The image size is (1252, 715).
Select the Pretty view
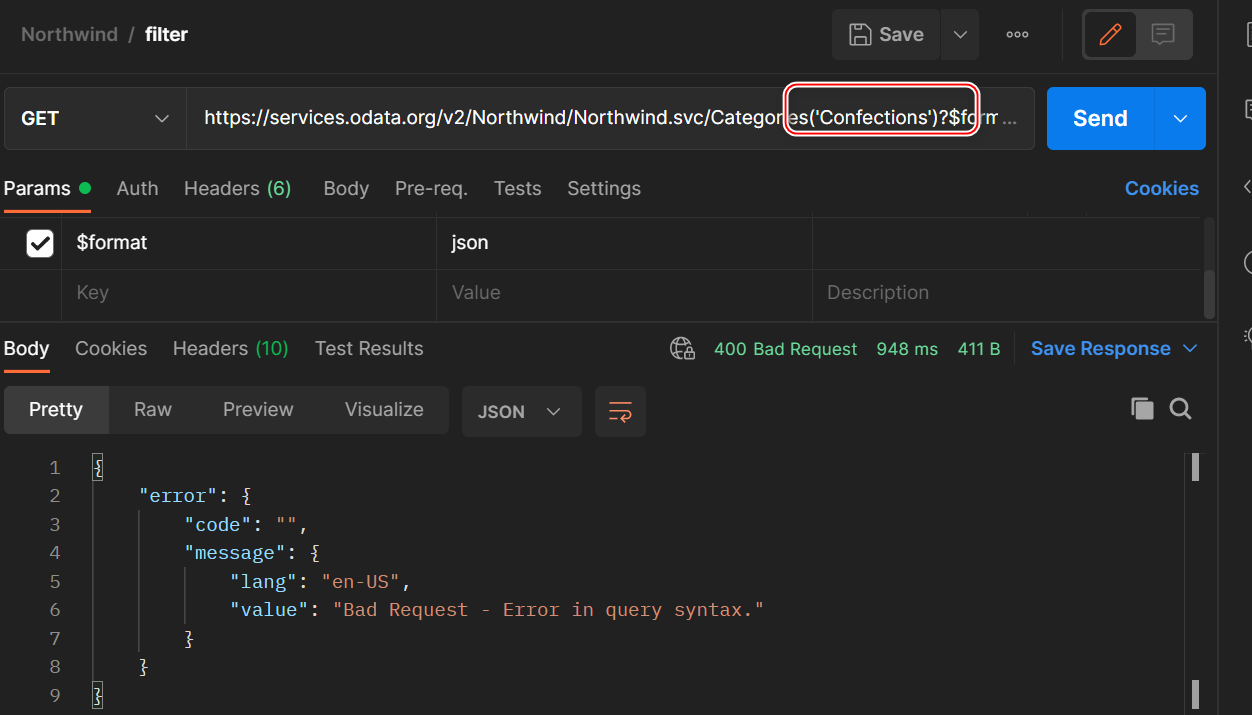click(x=56, y=410)
